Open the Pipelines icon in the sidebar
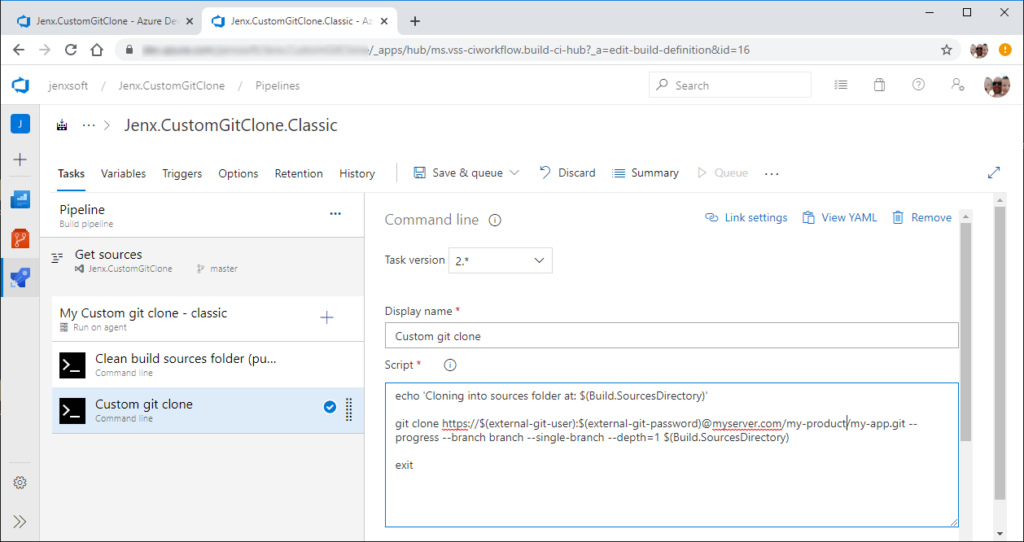 [20, 278]
